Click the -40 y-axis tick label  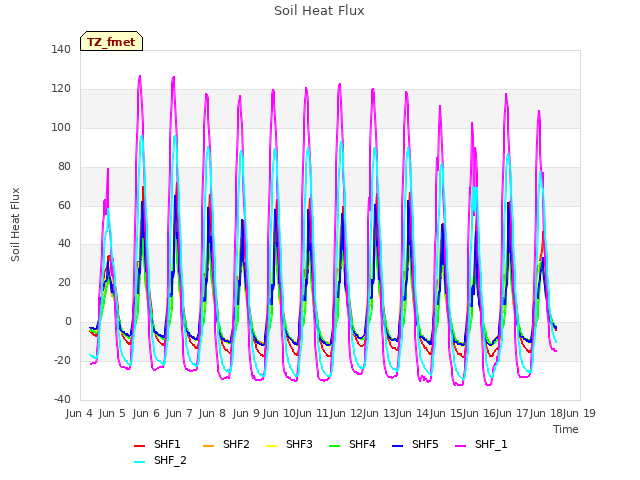coord(62,399)
